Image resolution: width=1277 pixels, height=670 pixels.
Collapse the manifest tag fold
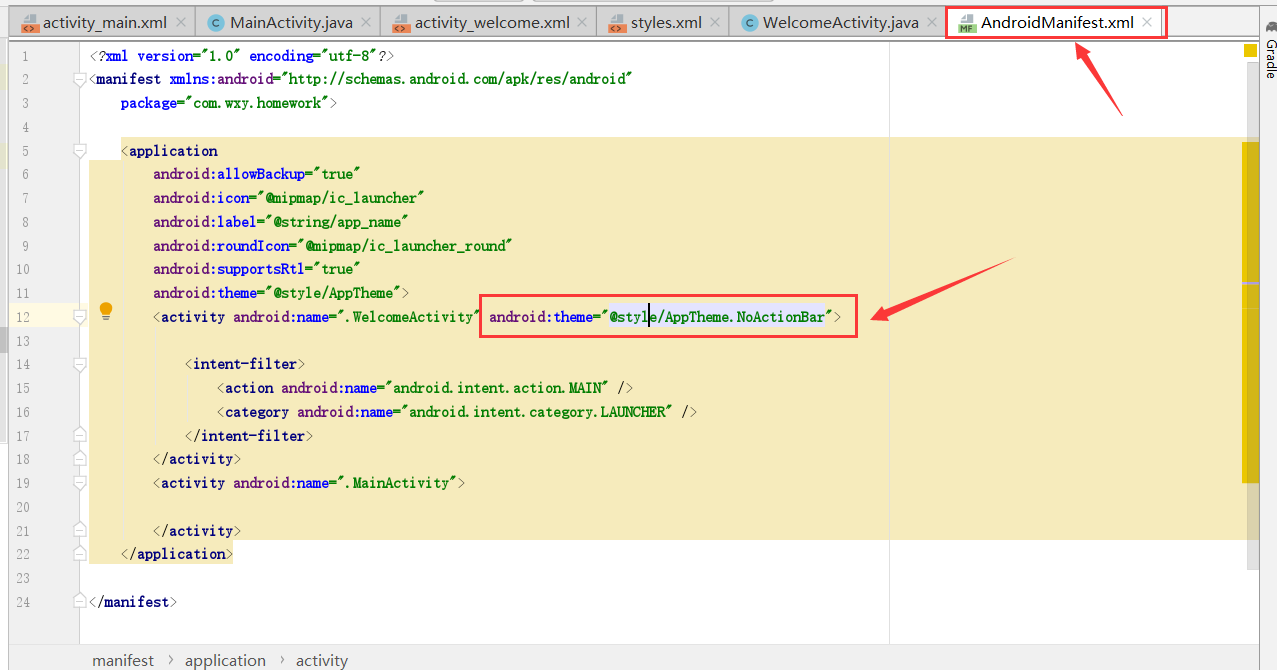(80, 79)
